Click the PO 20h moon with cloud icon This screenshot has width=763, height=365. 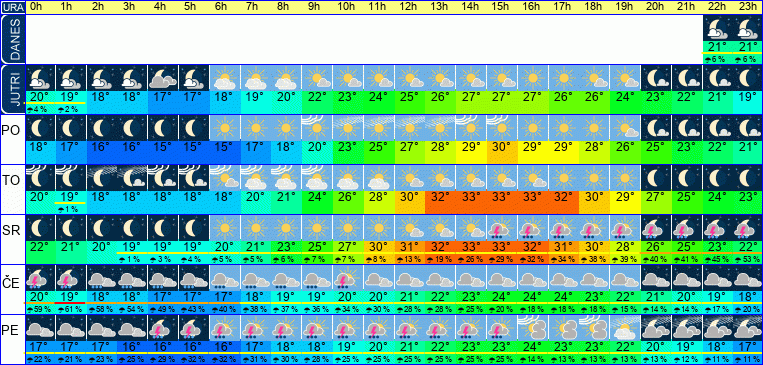click(655, 128)
